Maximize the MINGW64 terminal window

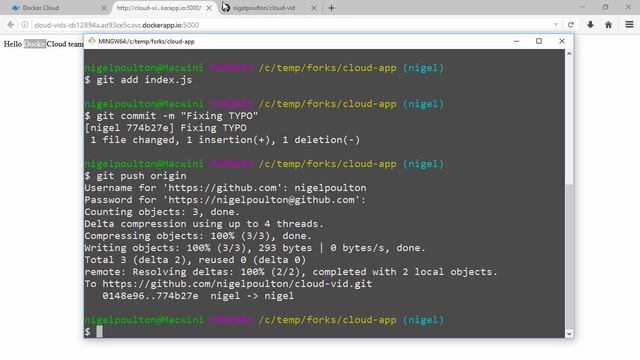click(539, 41)
